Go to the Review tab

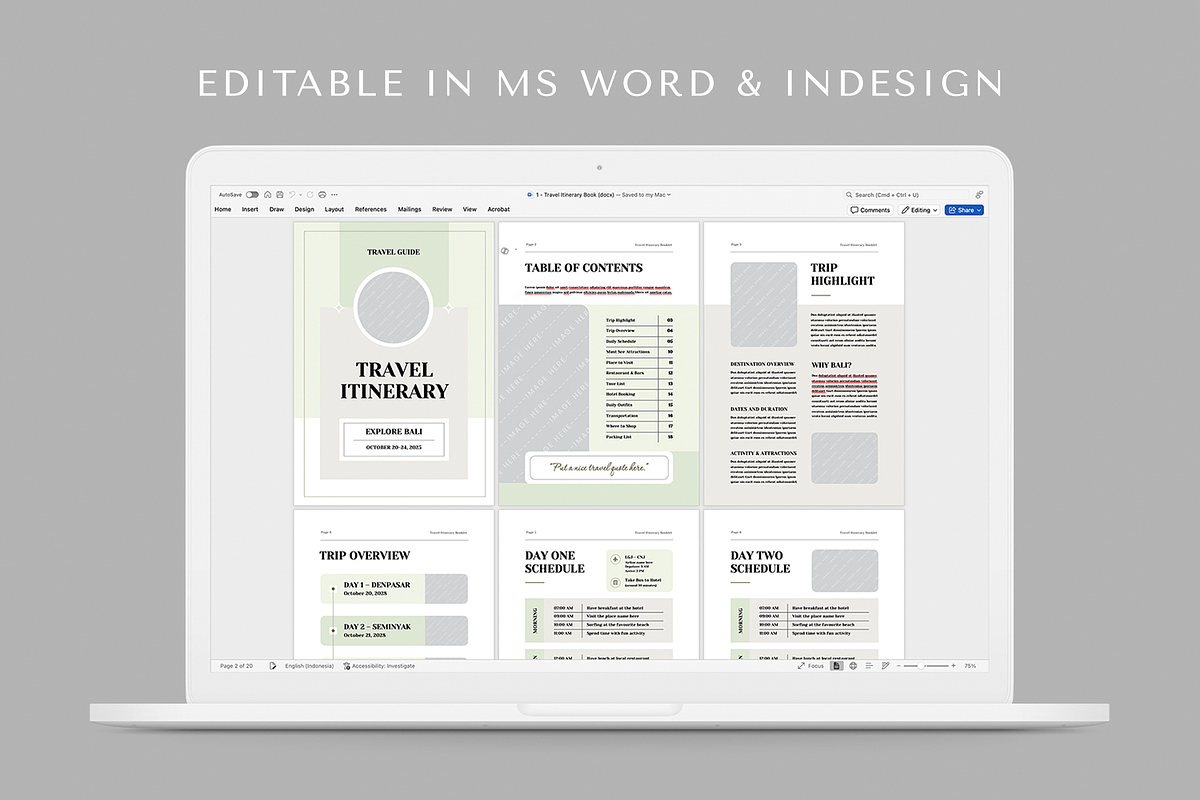click(442, 210)
